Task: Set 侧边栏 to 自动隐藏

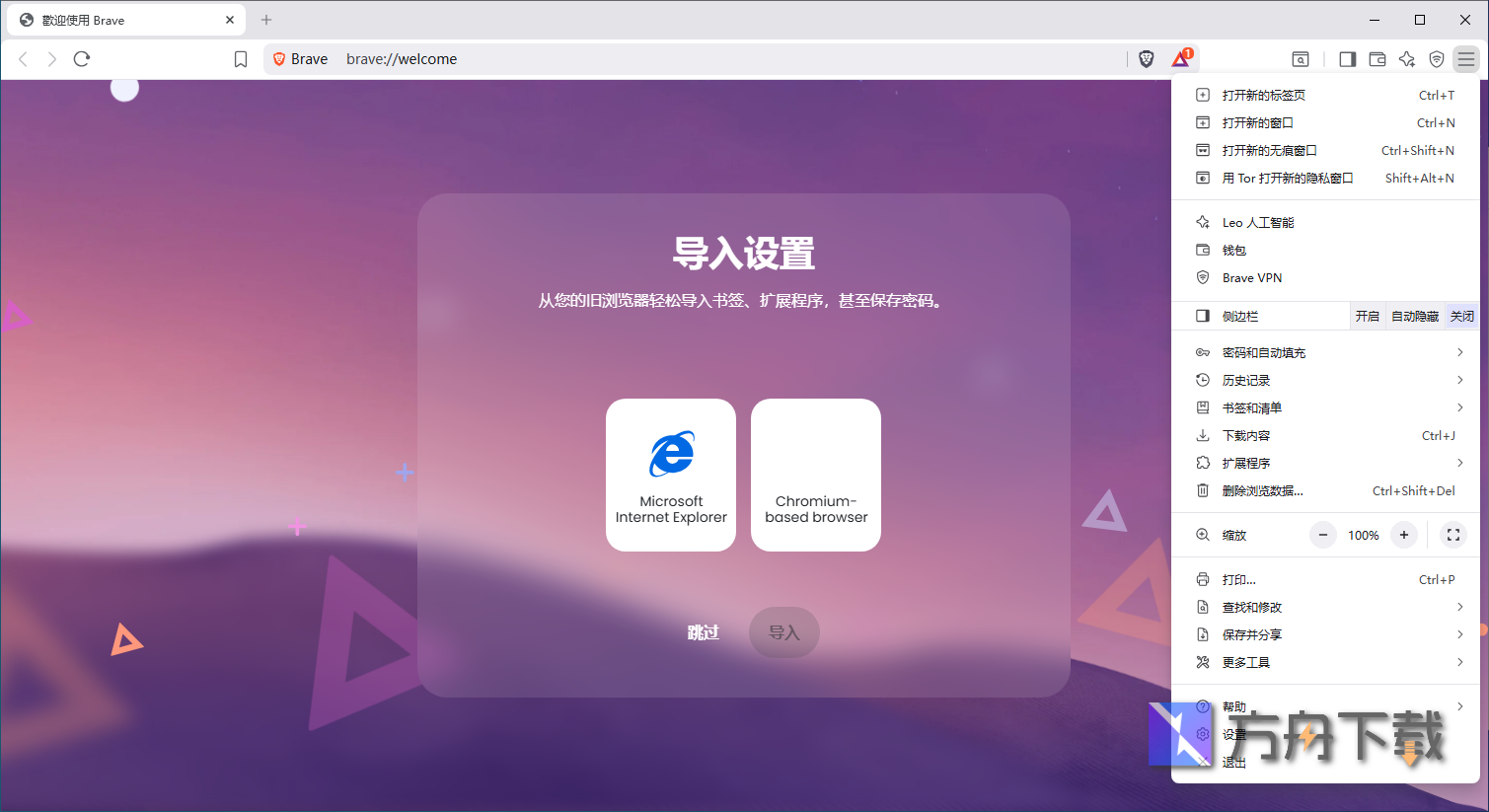Action: (x=1414, y=315)
